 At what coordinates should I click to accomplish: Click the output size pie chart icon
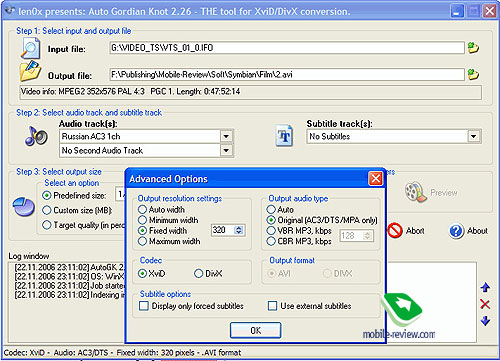24,206
